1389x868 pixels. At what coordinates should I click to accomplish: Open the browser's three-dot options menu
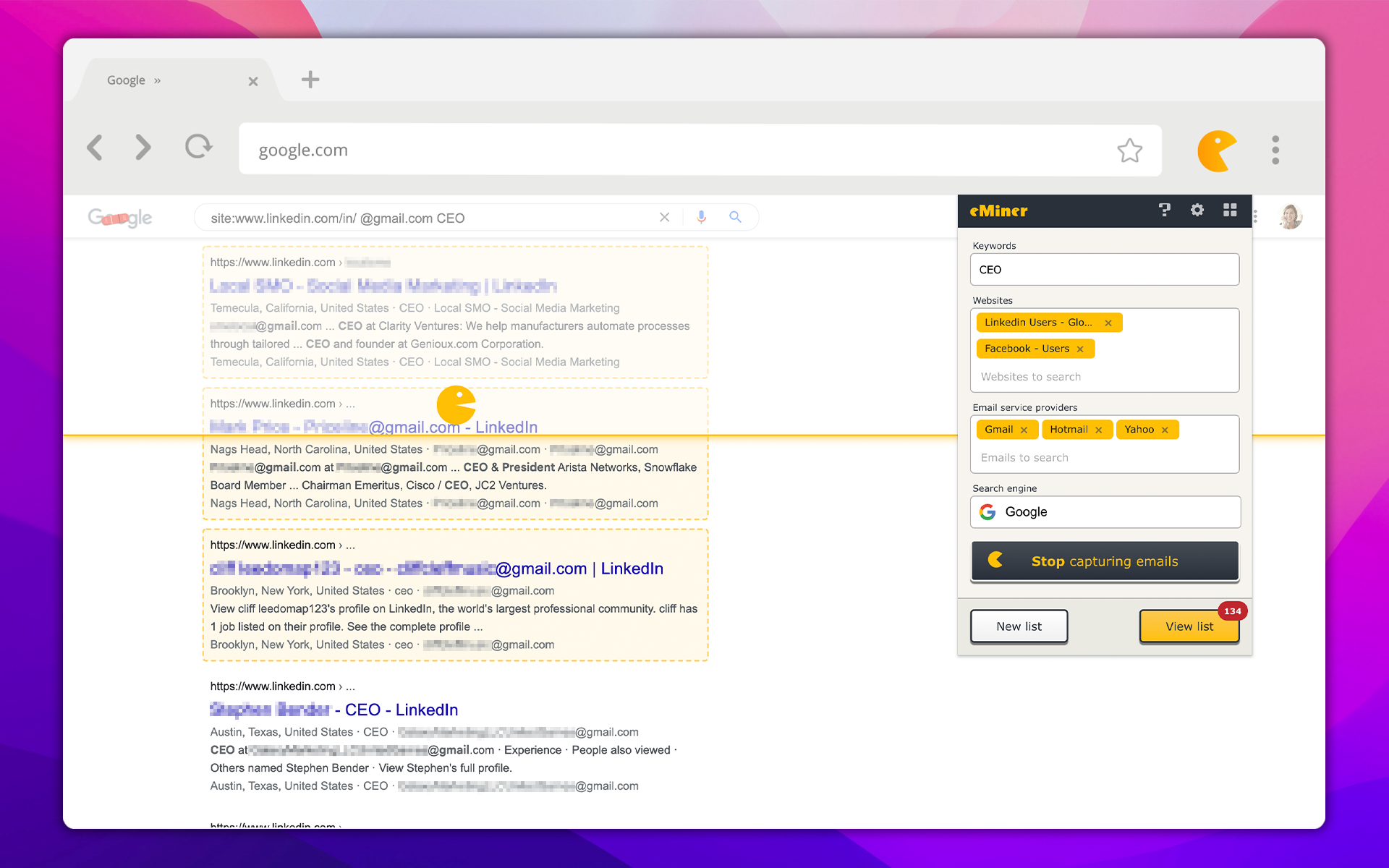point(1275,150)
